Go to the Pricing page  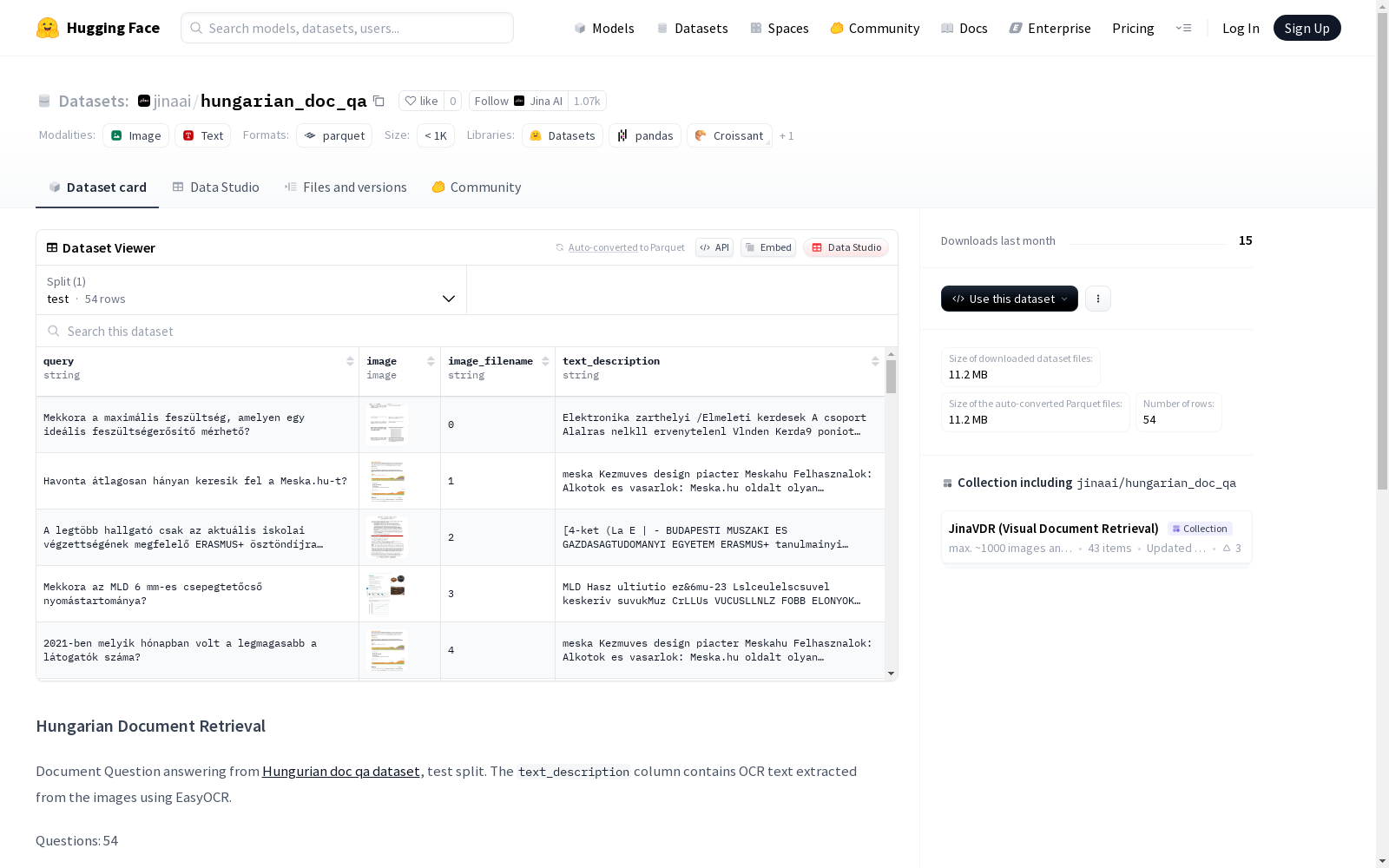[x=1133, y=28]
